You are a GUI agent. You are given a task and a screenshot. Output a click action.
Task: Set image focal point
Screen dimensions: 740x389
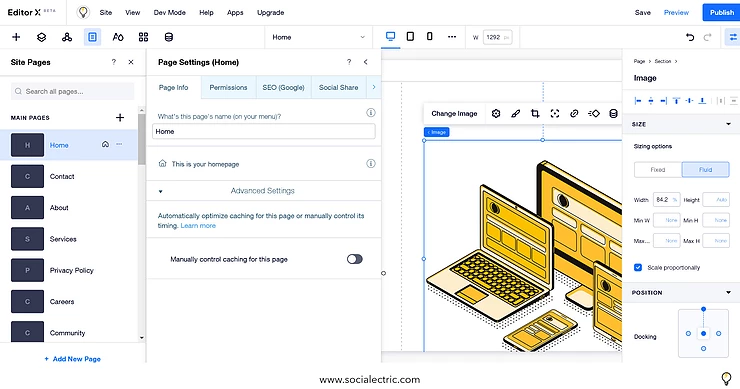555,113
